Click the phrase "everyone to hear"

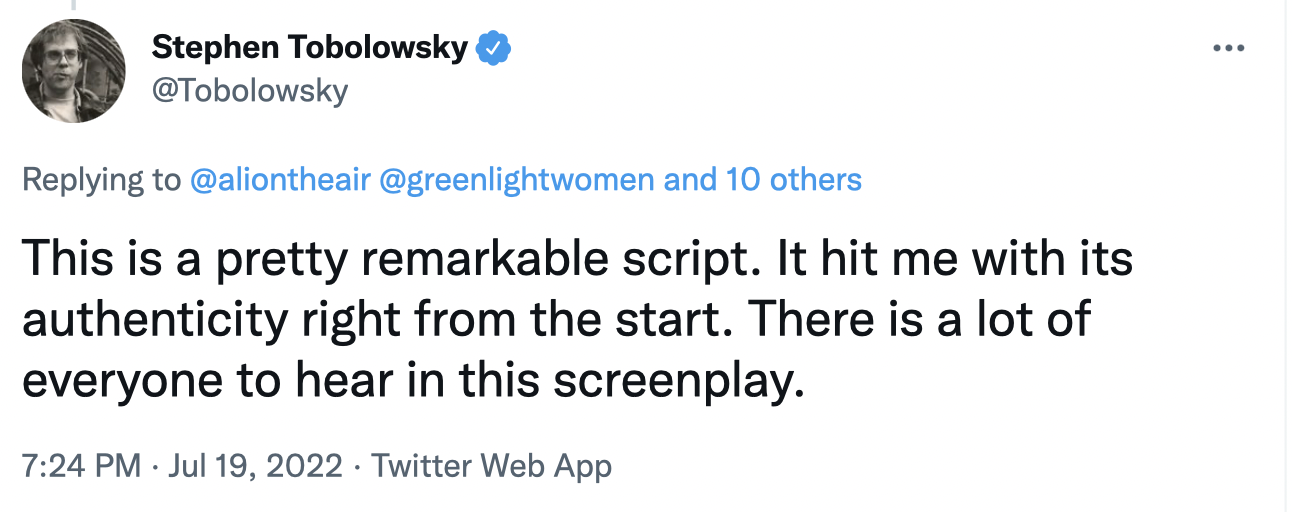[188, 383]
